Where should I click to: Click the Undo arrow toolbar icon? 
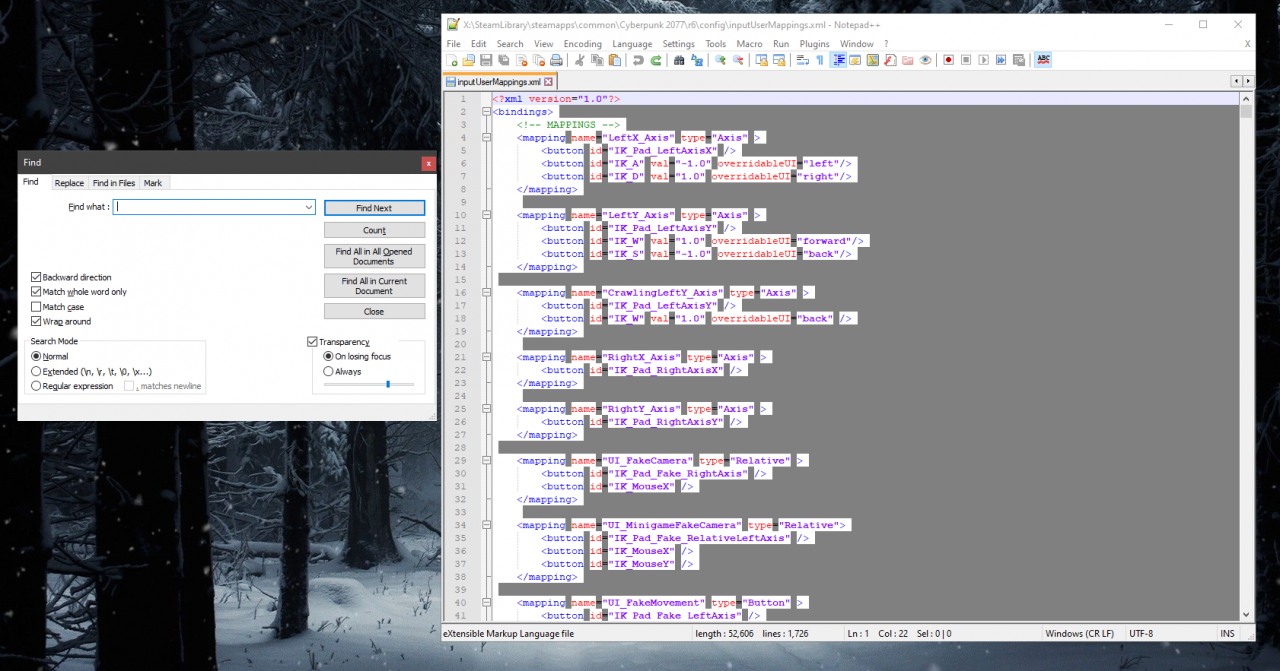click(x=638, y=60)
